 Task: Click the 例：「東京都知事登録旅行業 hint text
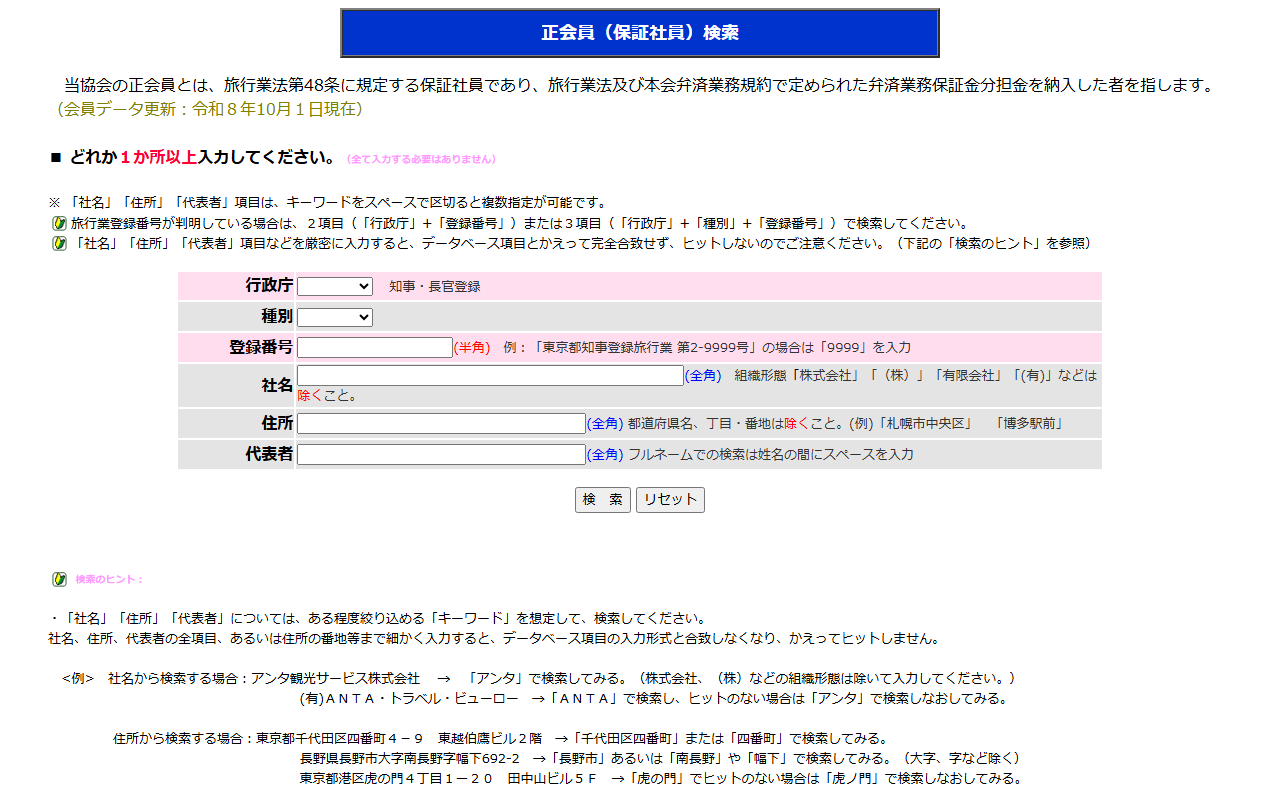pyautogui.click(x=707, y=347)
